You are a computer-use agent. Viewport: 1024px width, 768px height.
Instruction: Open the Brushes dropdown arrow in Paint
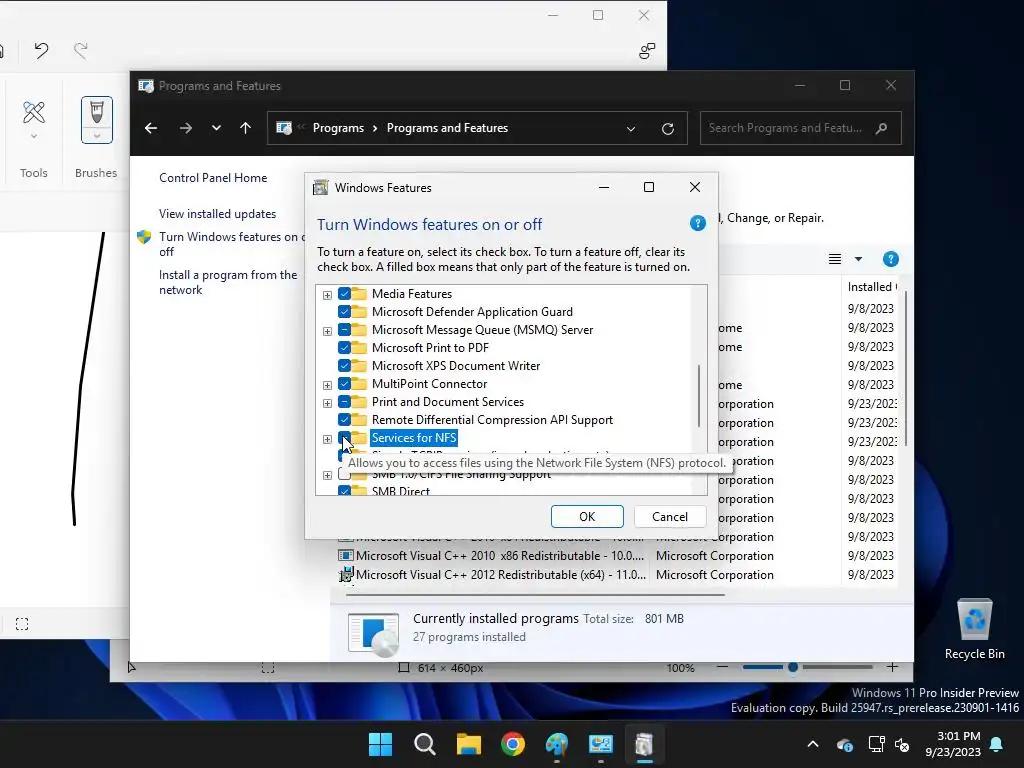pyautogui.click(x=97, y=136)
